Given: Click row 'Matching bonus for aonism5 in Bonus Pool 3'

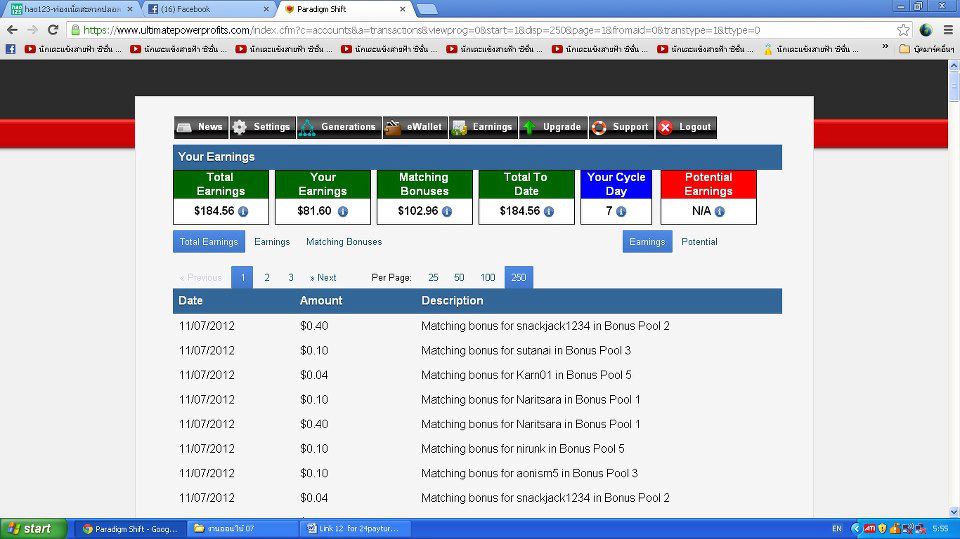Looking at the screenshot, I should pos(478,473).
